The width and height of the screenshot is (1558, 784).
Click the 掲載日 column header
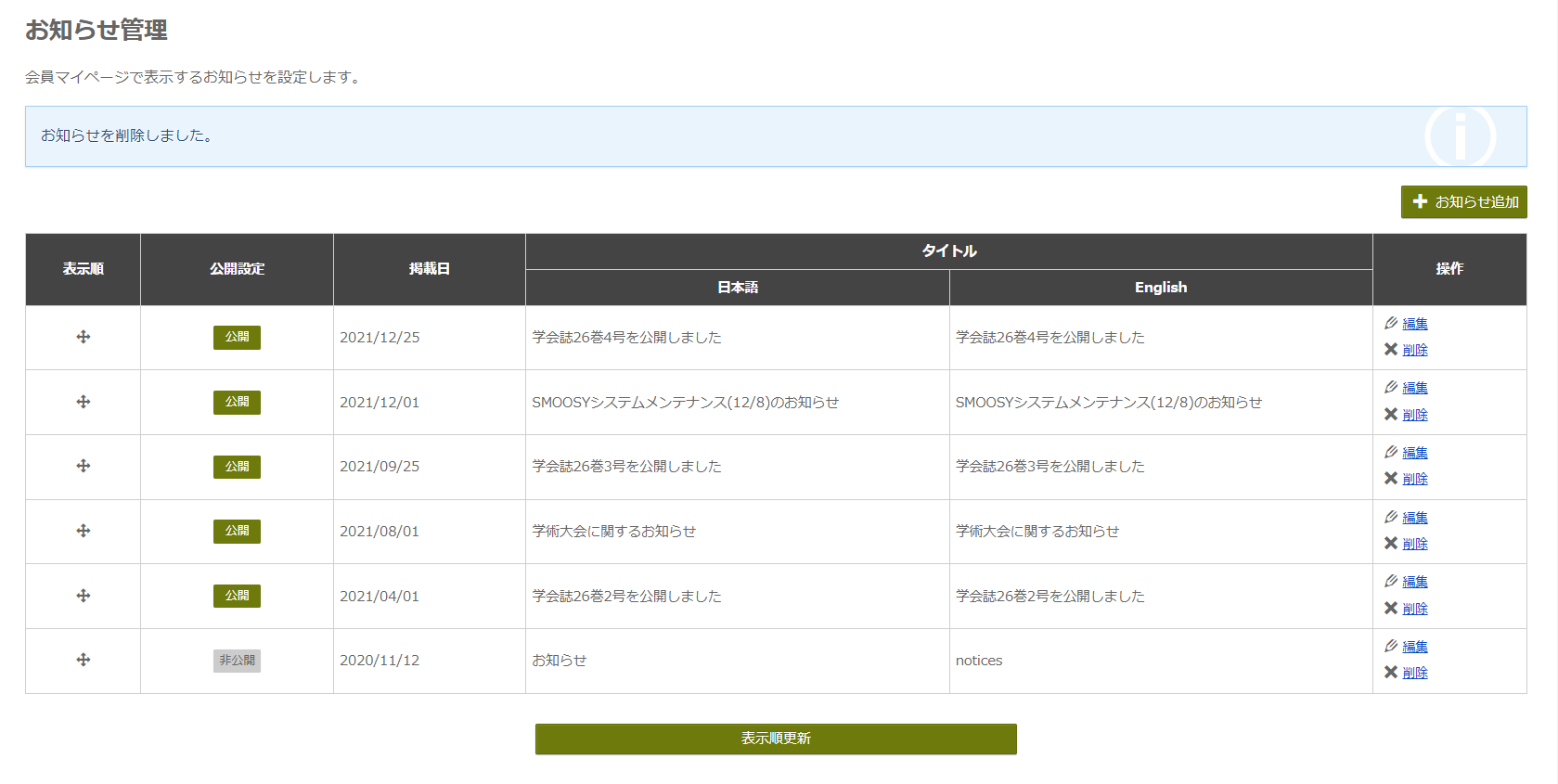pyautogui.click(x=429, y=269)
